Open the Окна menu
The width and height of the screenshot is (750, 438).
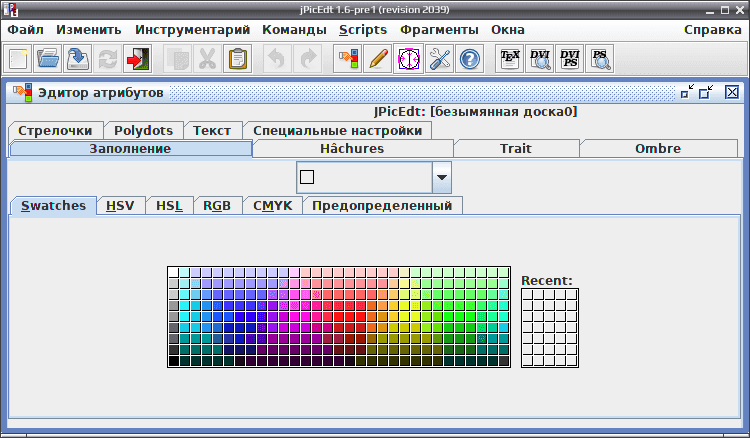(x=507, y=30)
